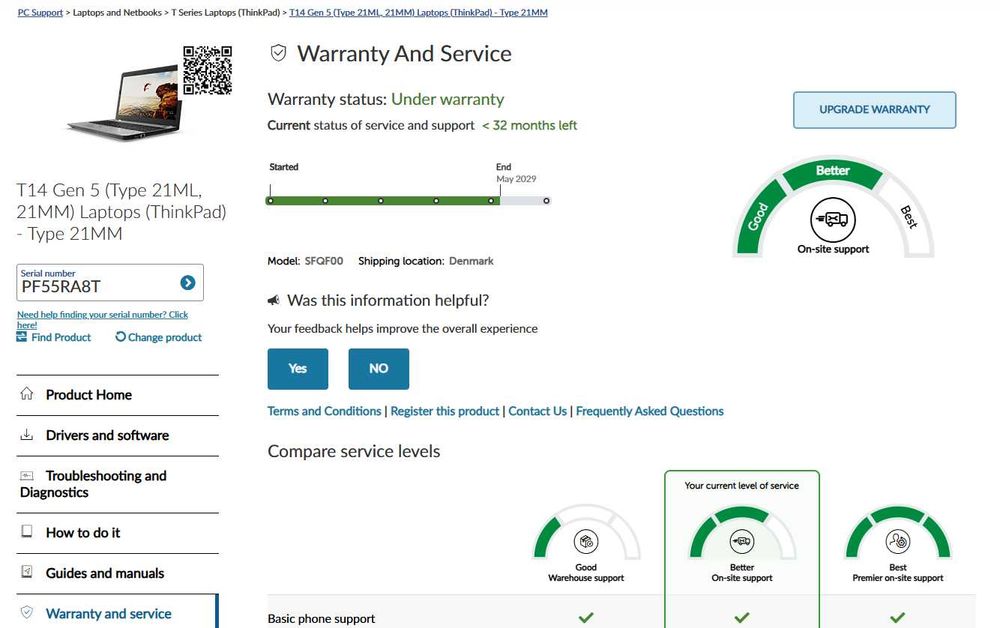
Task: Click Basic phone support checkmark under Good
Action: point(586,617)
